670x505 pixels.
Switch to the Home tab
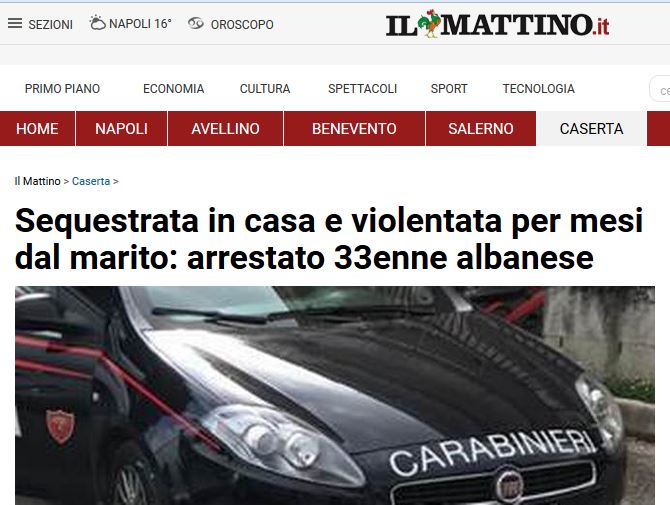click(37, 129)
